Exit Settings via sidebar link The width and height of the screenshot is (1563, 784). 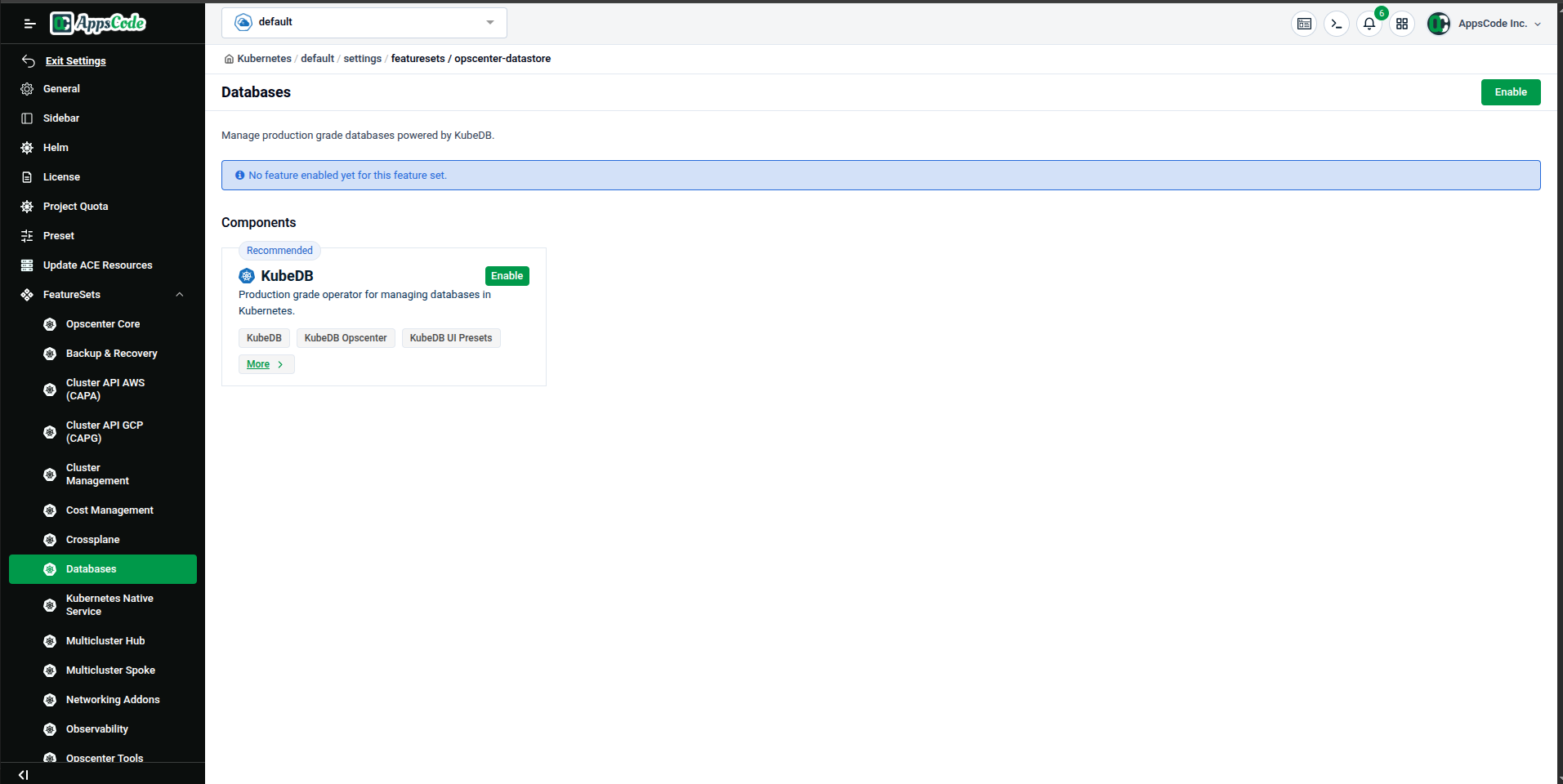[76, 60]
